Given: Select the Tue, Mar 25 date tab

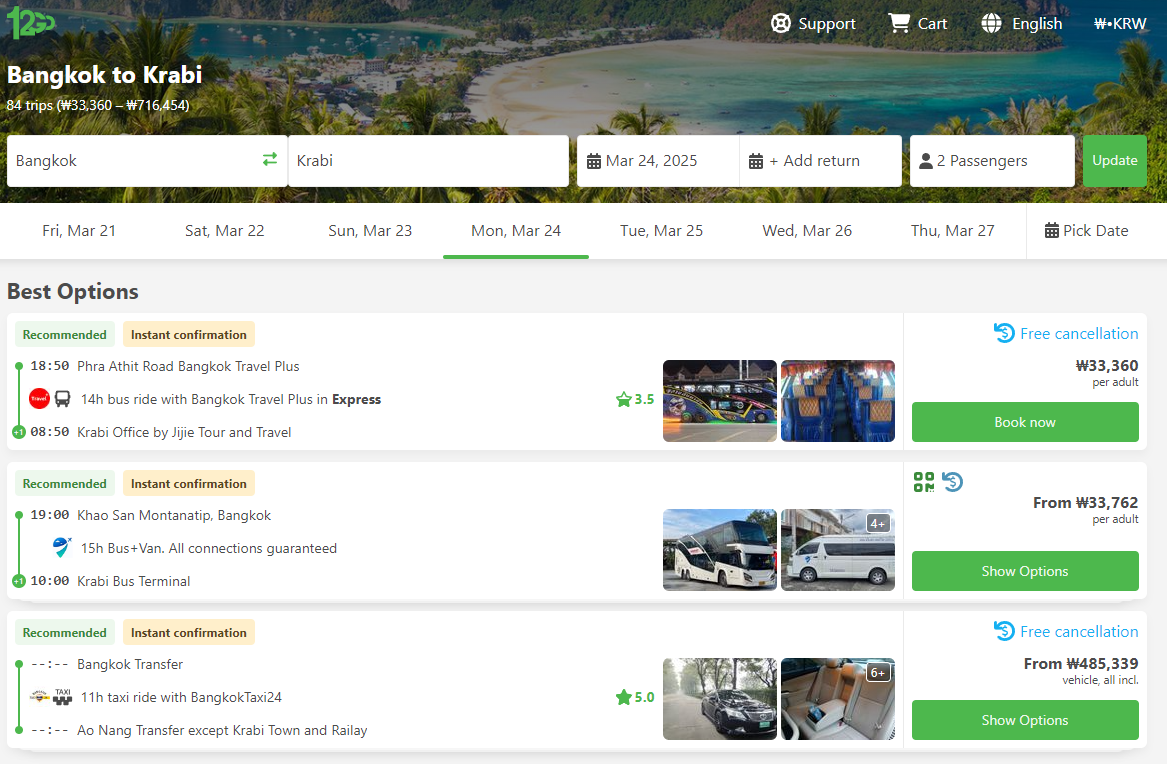Looking at the screenshot, I should (662, 231).
